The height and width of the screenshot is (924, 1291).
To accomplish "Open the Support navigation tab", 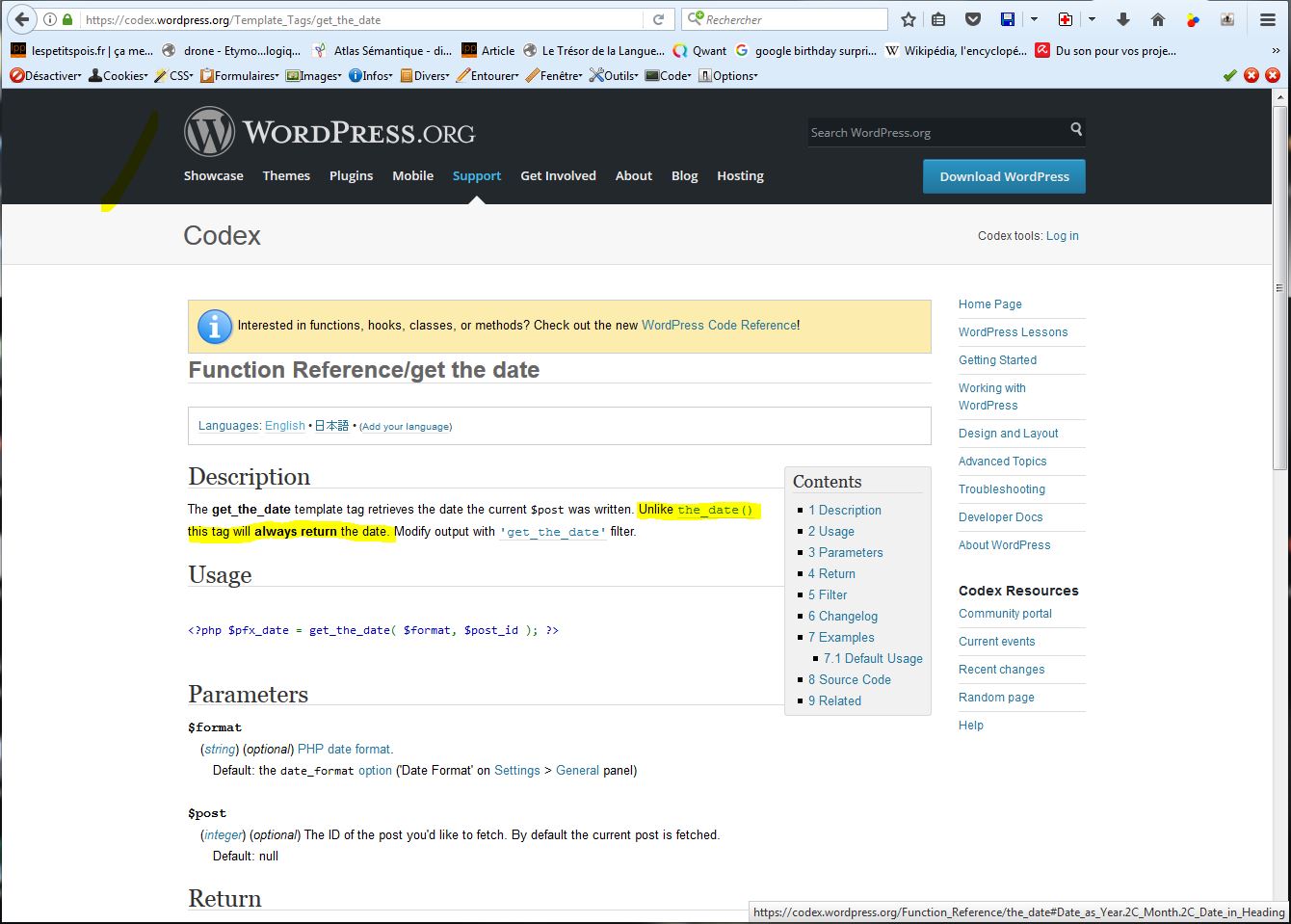I will coord(477,176).
